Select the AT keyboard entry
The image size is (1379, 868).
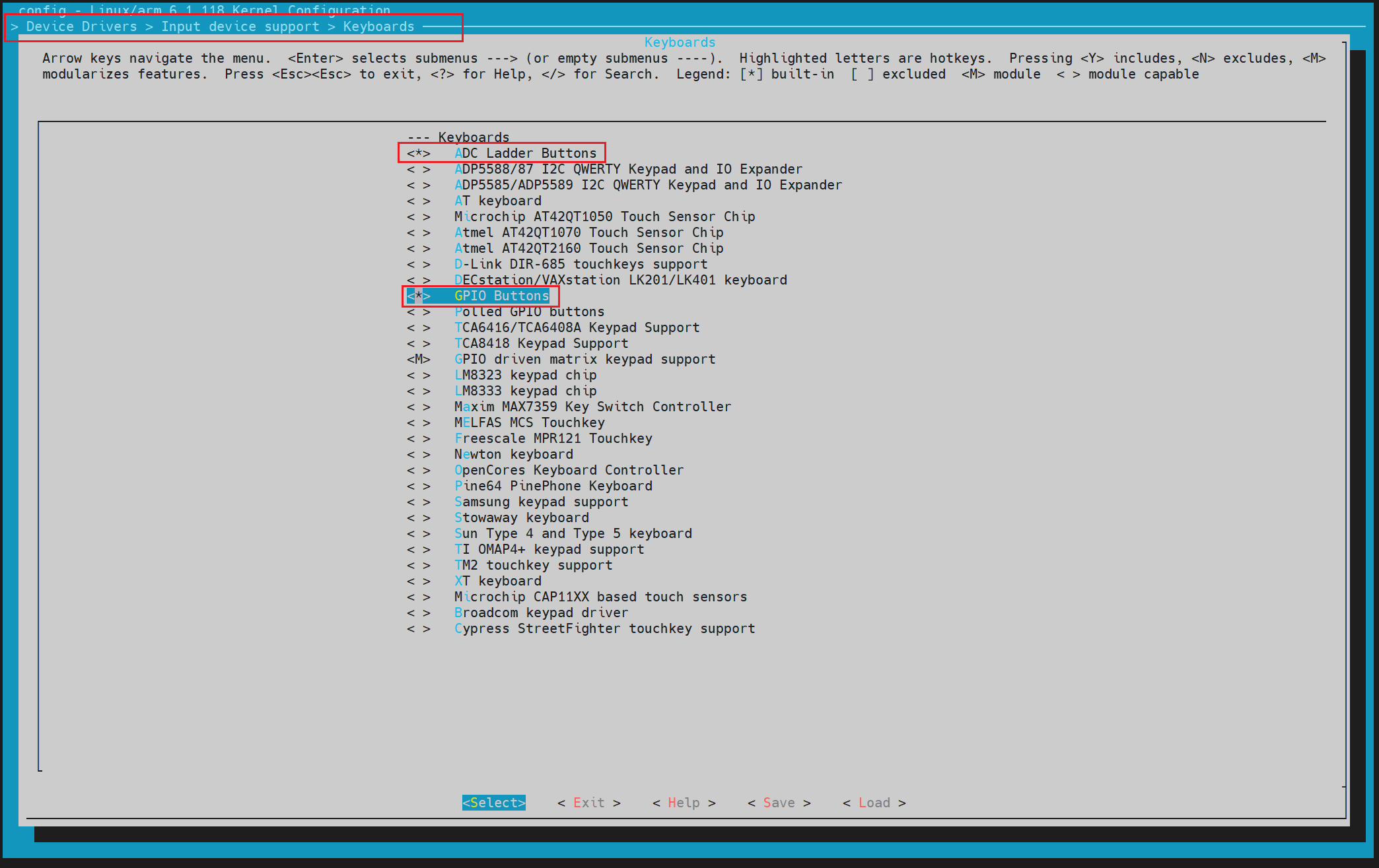pyautogui.click(x=498, y=201)
